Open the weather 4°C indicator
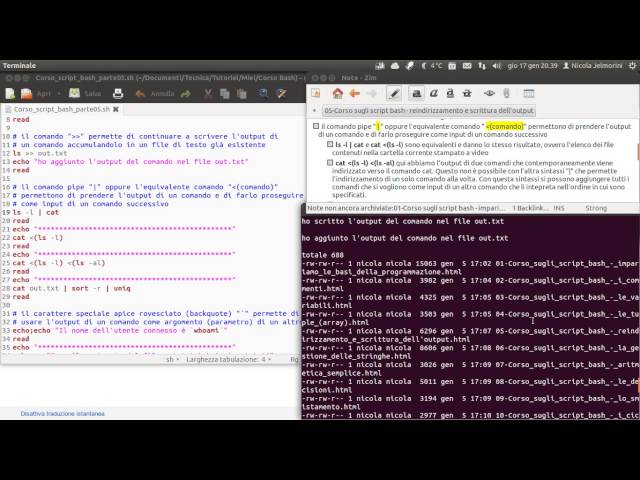Viewport: 640px width, 480px height. coord(431,66)
